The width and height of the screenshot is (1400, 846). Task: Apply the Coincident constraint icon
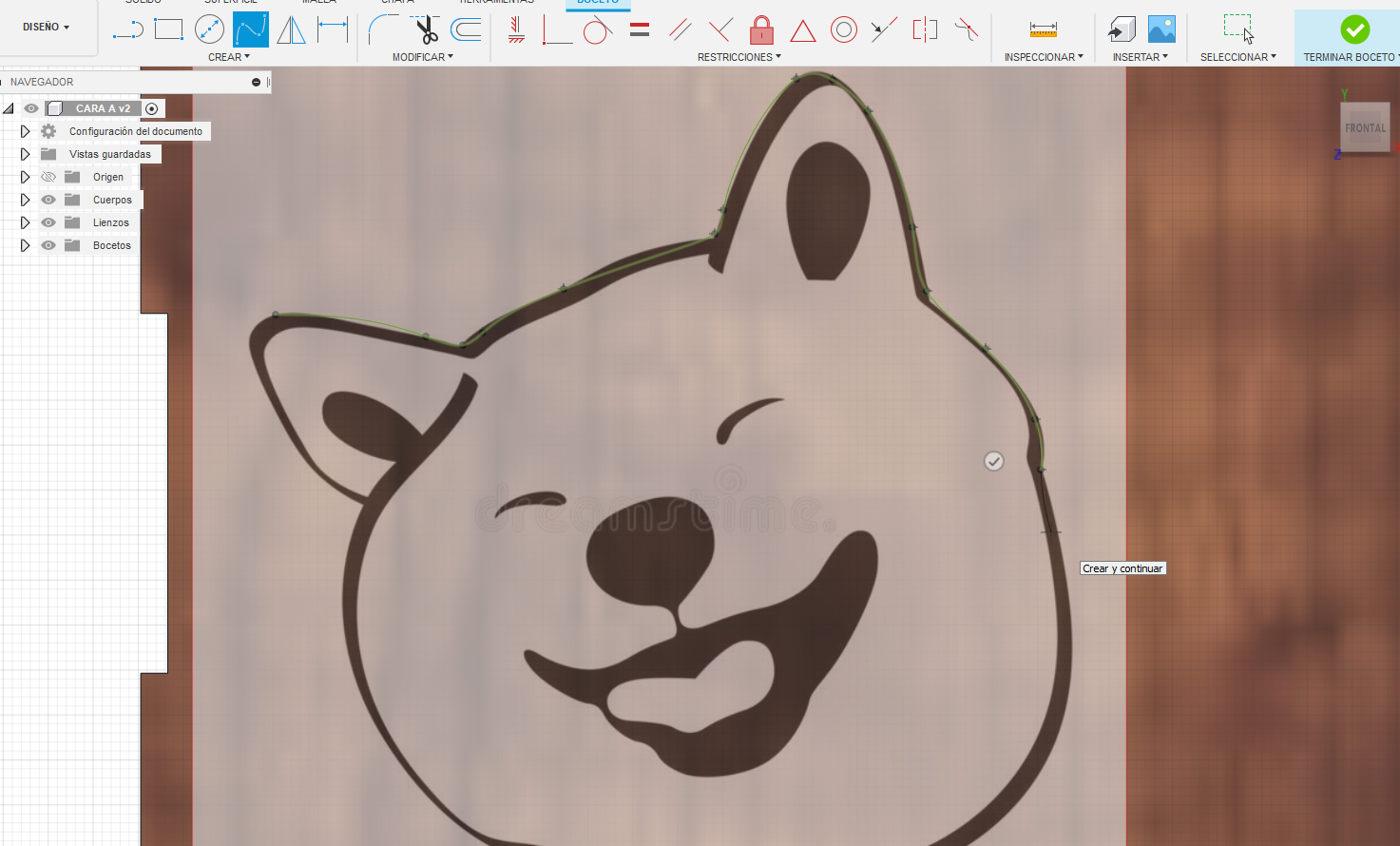(x=720, y=30)
